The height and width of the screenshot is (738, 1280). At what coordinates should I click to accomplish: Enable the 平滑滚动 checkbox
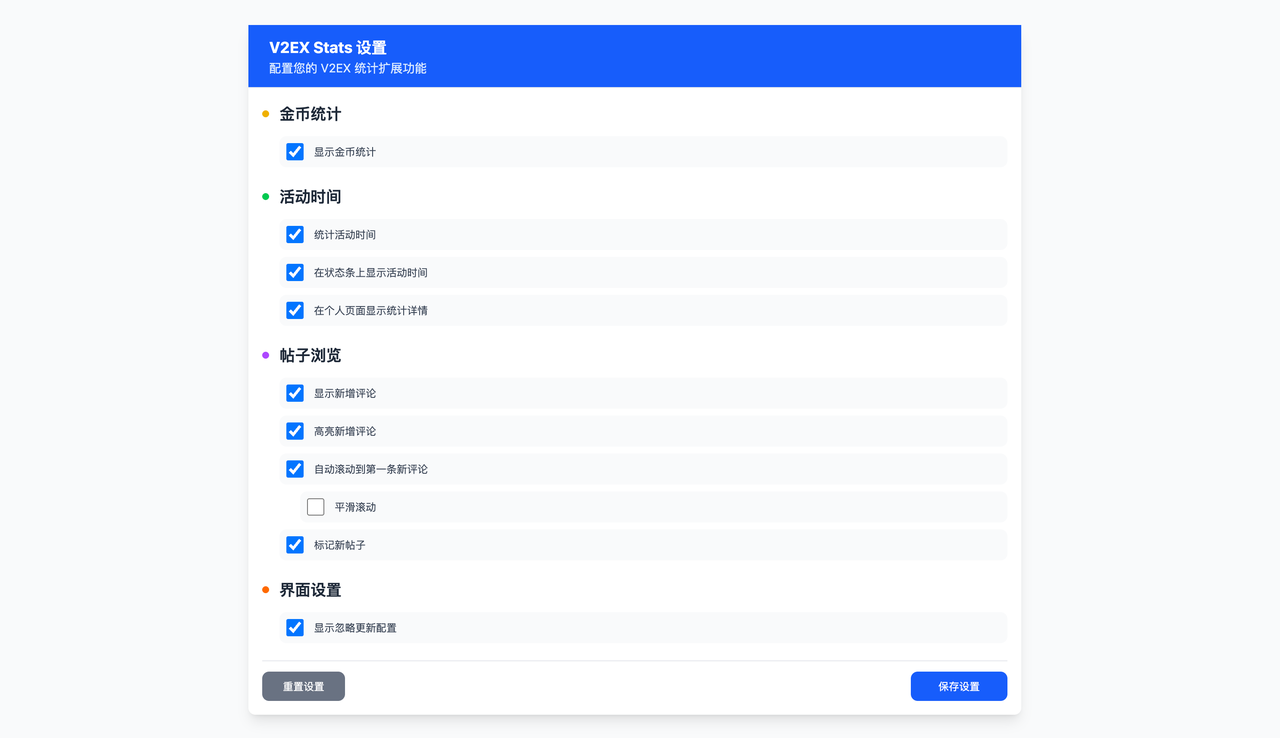click(x=316, y=507)
